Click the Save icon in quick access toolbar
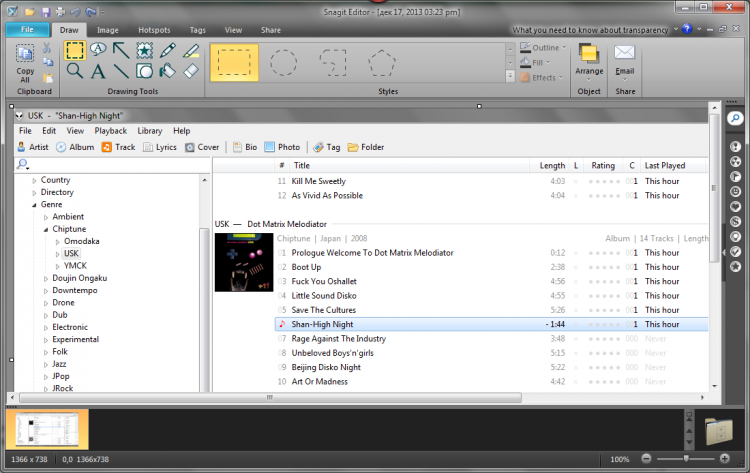Image resolution: width=750 pixels, height=473 pixels. pyautogui.click(x=45, y=11)
